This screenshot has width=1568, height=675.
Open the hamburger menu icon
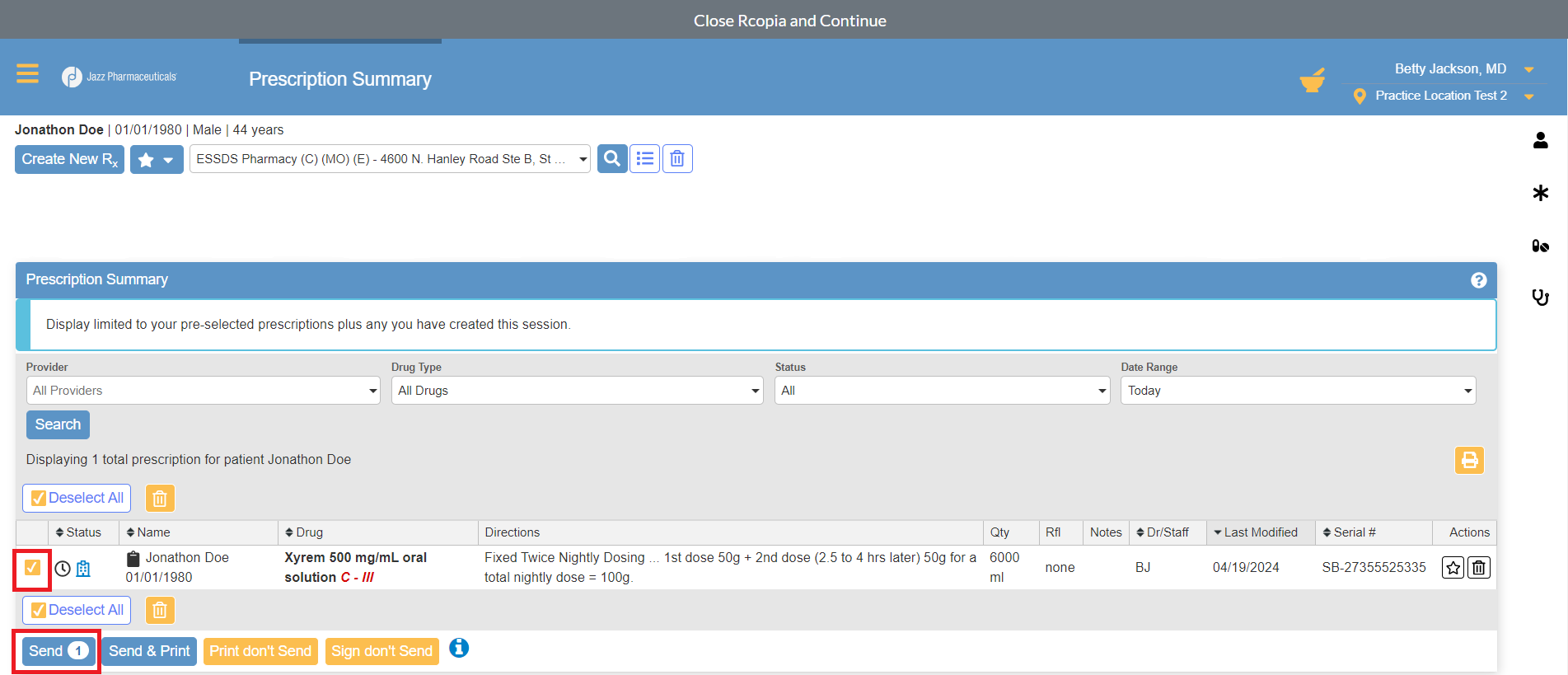tap(27, 74)
